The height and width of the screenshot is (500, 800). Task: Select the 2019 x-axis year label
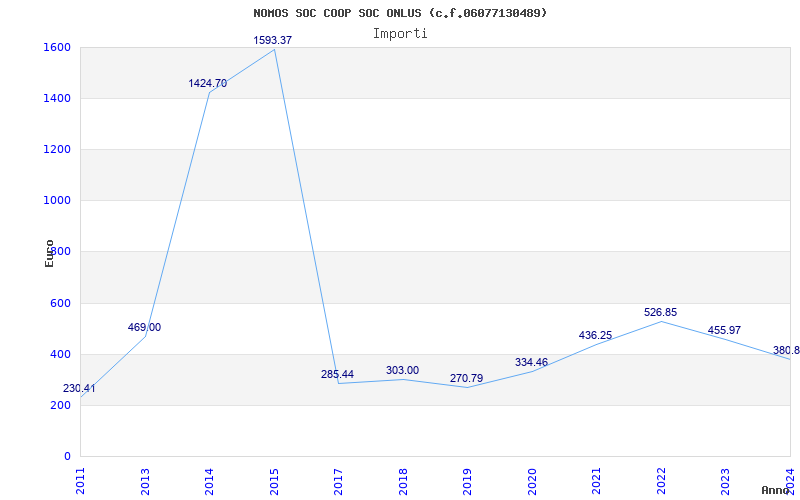(467, 482)
